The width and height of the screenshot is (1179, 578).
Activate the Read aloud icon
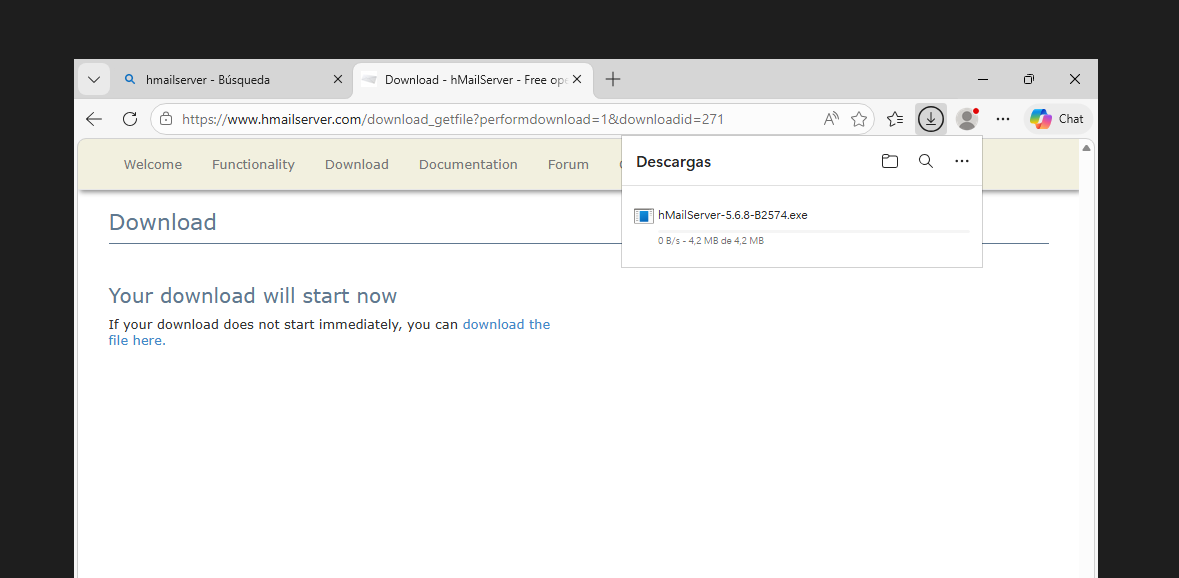(x=831, y=119)
